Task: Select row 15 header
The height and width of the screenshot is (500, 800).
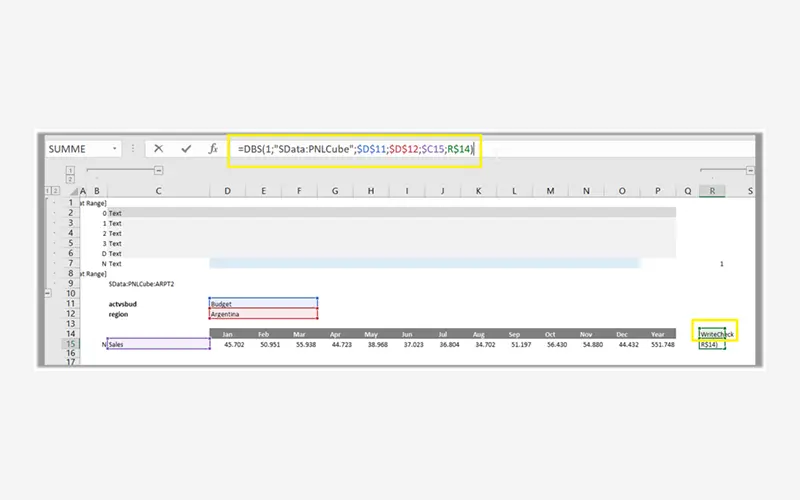Action: (x=71, y=344)
